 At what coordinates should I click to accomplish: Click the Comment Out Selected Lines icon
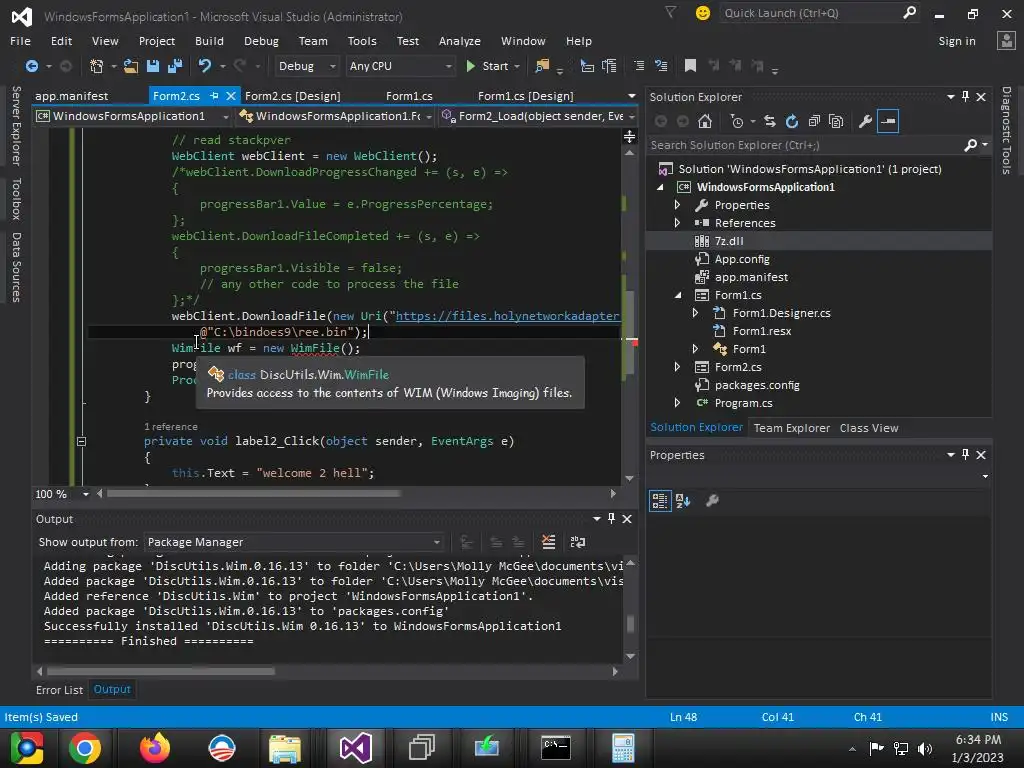coord(639,66)
